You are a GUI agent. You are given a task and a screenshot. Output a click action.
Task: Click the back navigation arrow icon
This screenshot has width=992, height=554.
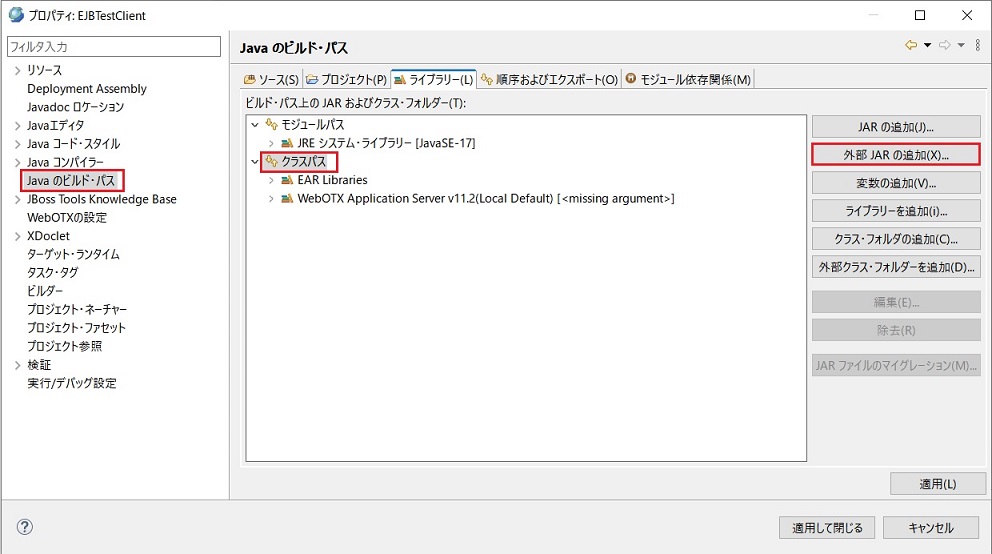(x=911, y=45)
